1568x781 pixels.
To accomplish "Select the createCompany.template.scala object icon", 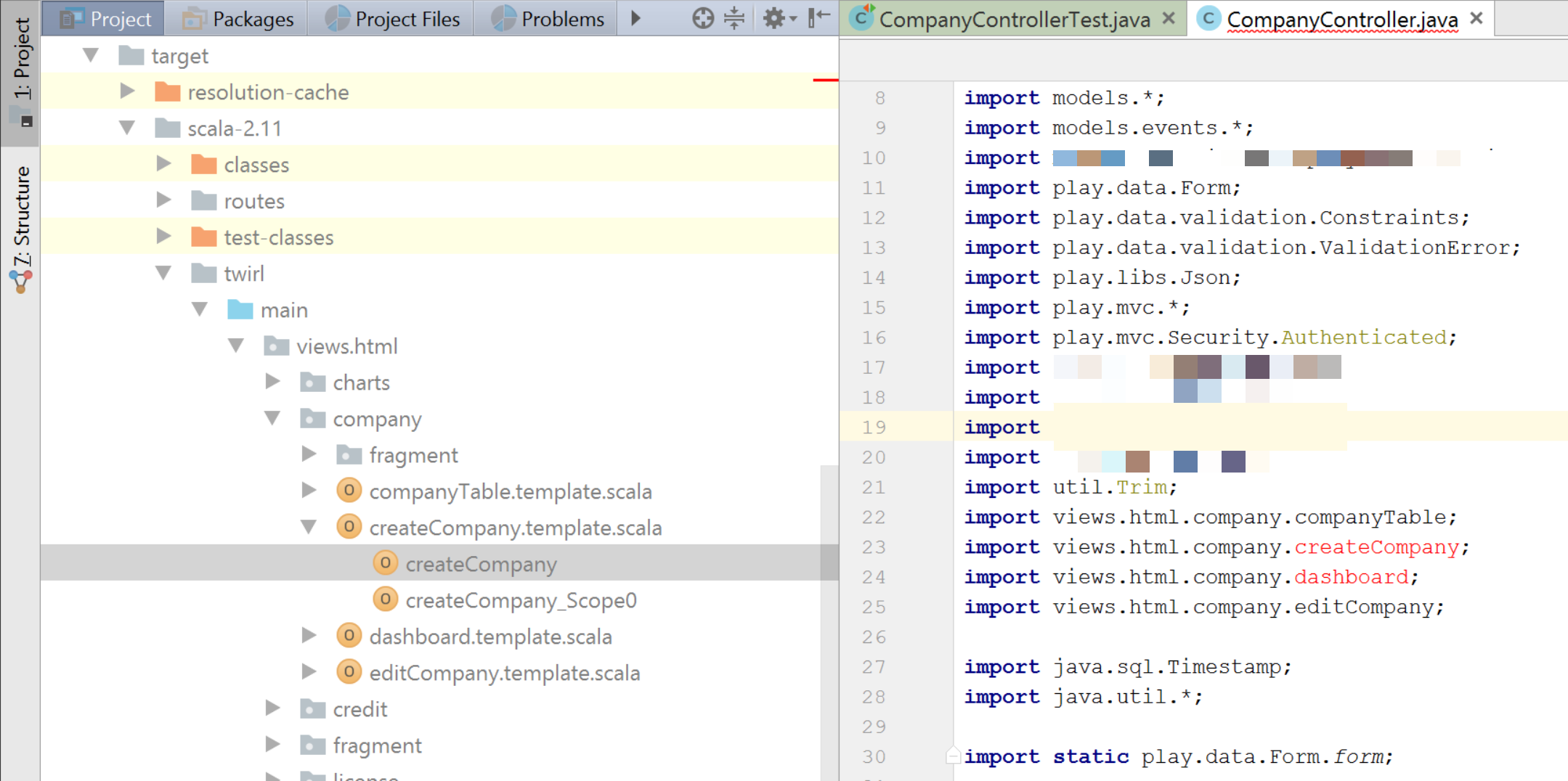I will 349,527.
